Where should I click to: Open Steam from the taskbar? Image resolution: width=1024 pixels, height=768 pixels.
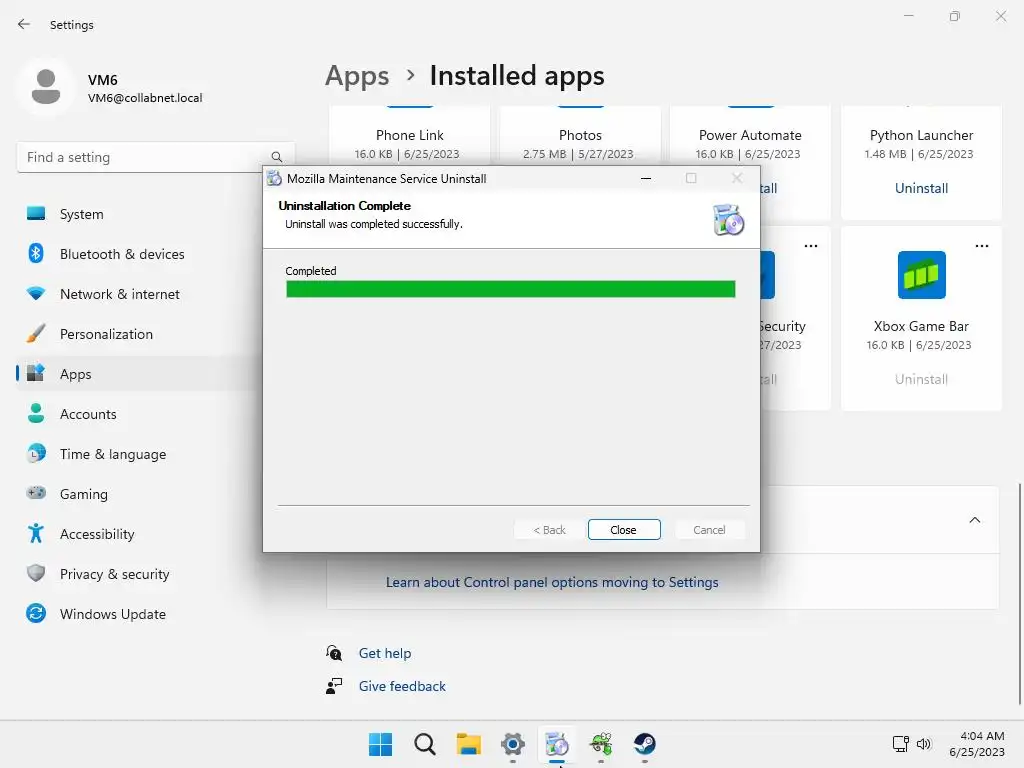click(645, 744)
